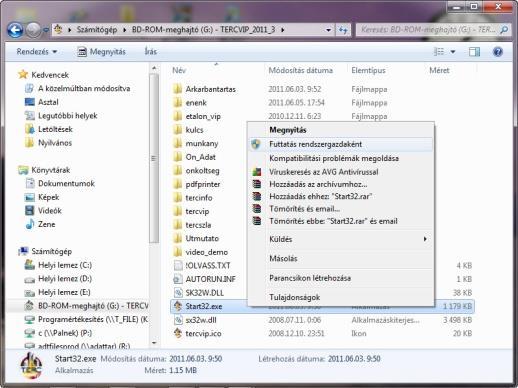518x388 pixels.
Task: Click the tercvip.ico file icon
Action: click(x=178, y=333)
